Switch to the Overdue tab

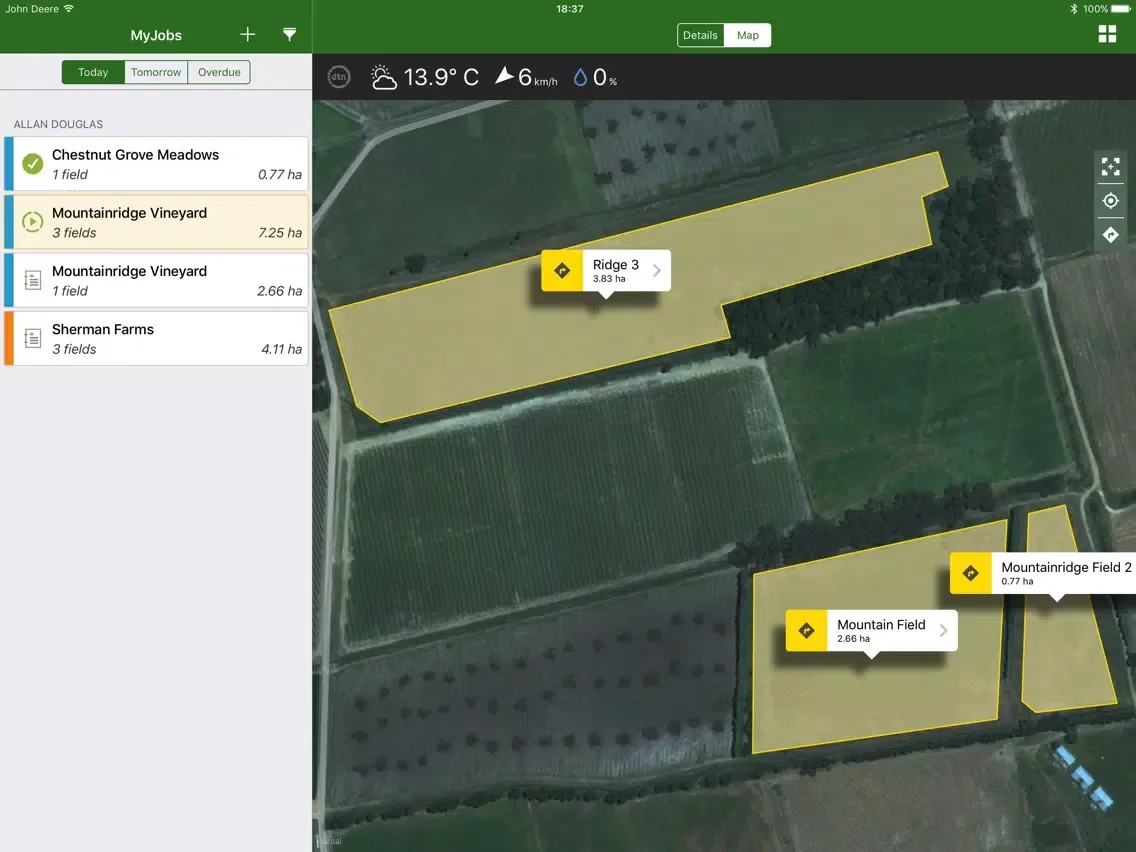coord(219,72)
